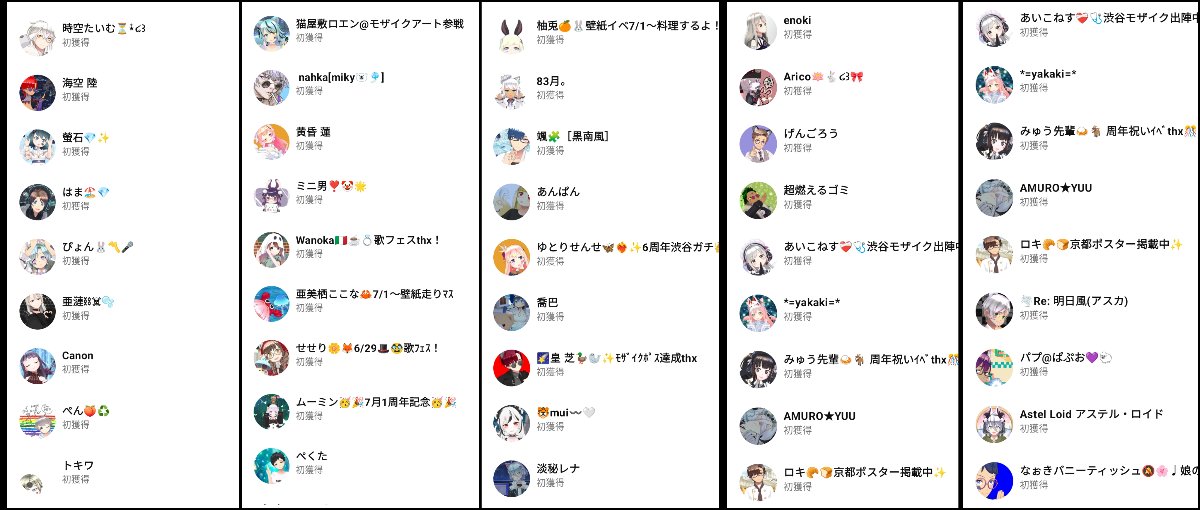Viewport: 1200px width, 510px height.
Task: Open the user name げんごろう
Action: pos(811,133)
